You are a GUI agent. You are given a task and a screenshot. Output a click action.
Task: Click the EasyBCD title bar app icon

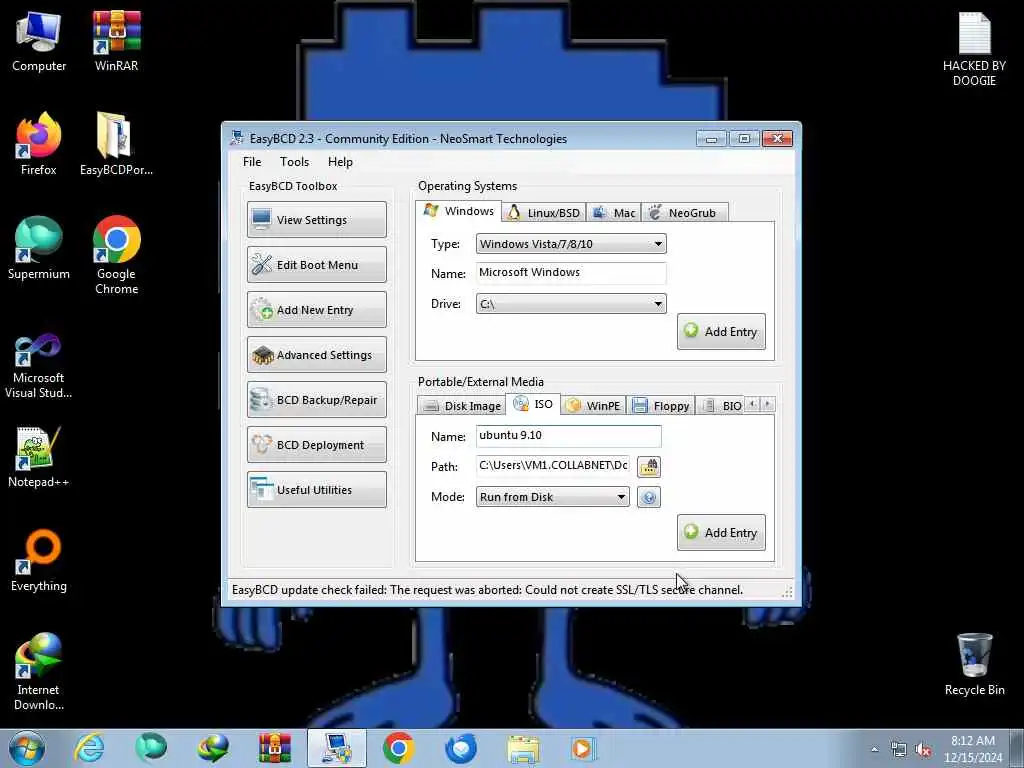(x=237, y=138)
